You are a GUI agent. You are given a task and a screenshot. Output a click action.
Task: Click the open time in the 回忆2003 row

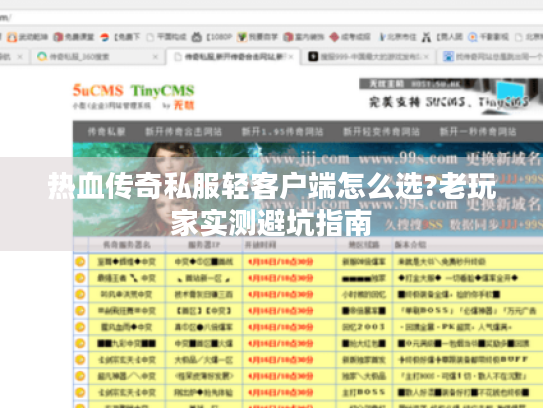281,327
